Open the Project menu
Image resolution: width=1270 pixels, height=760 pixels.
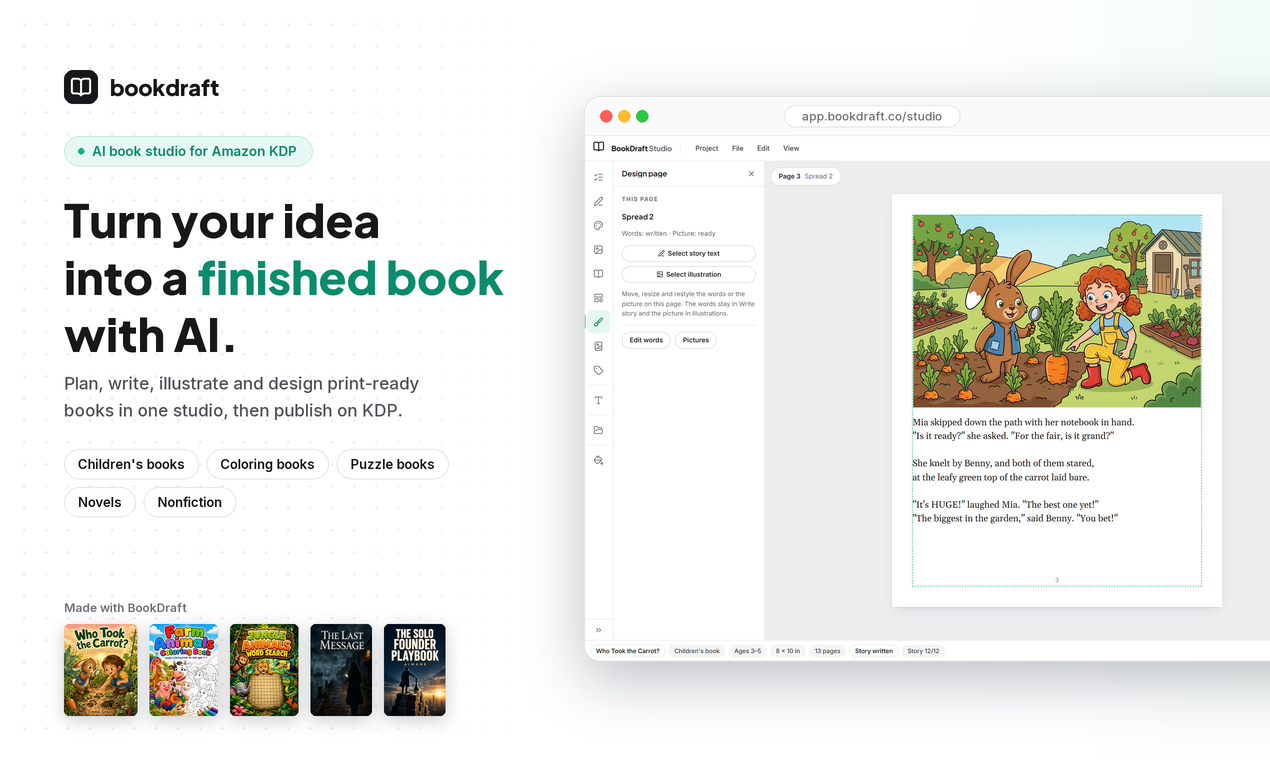tap(707, 148)
